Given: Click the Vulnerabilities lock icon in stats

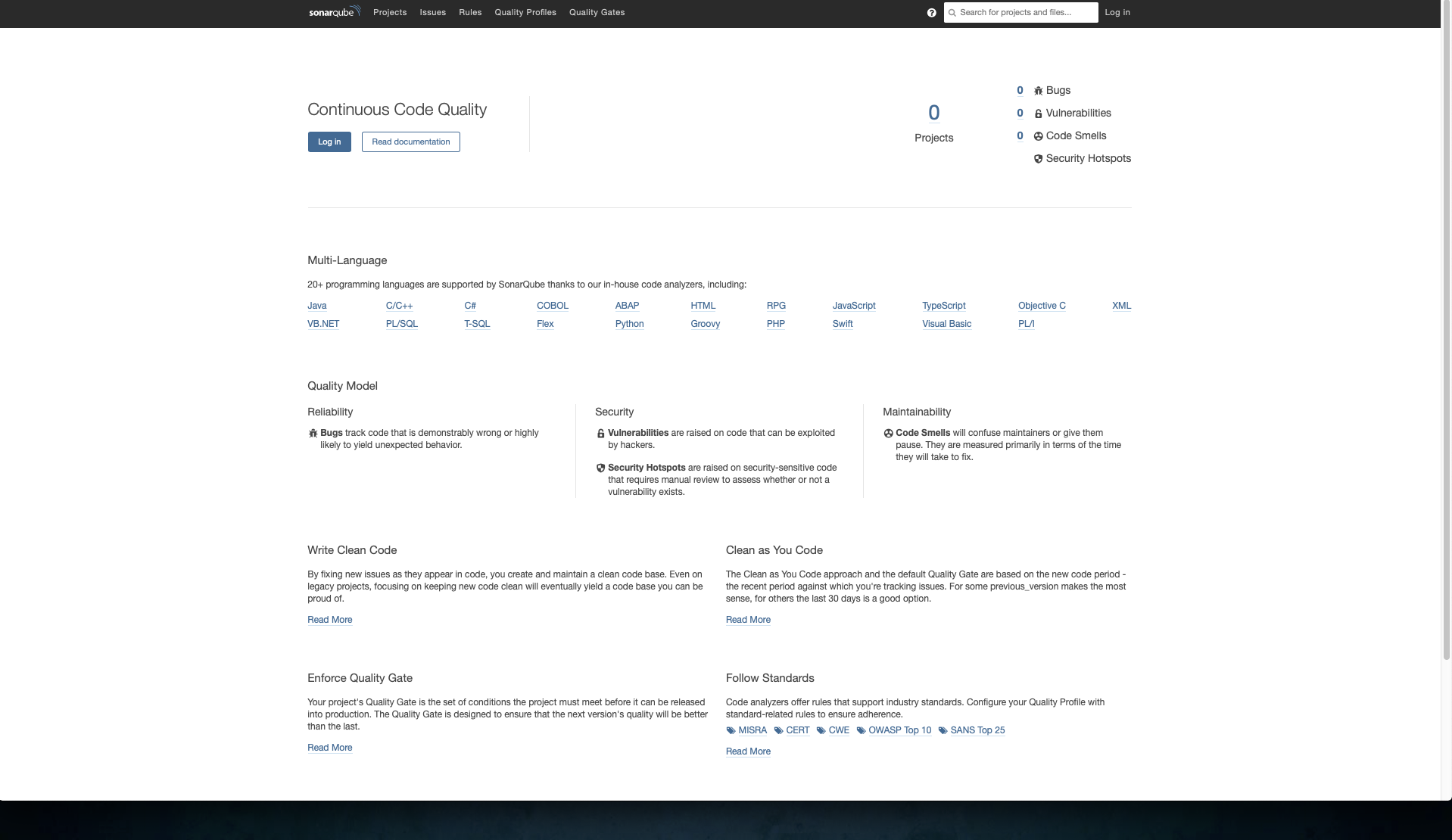Looking at the screenshot, I should point(1038,114).
